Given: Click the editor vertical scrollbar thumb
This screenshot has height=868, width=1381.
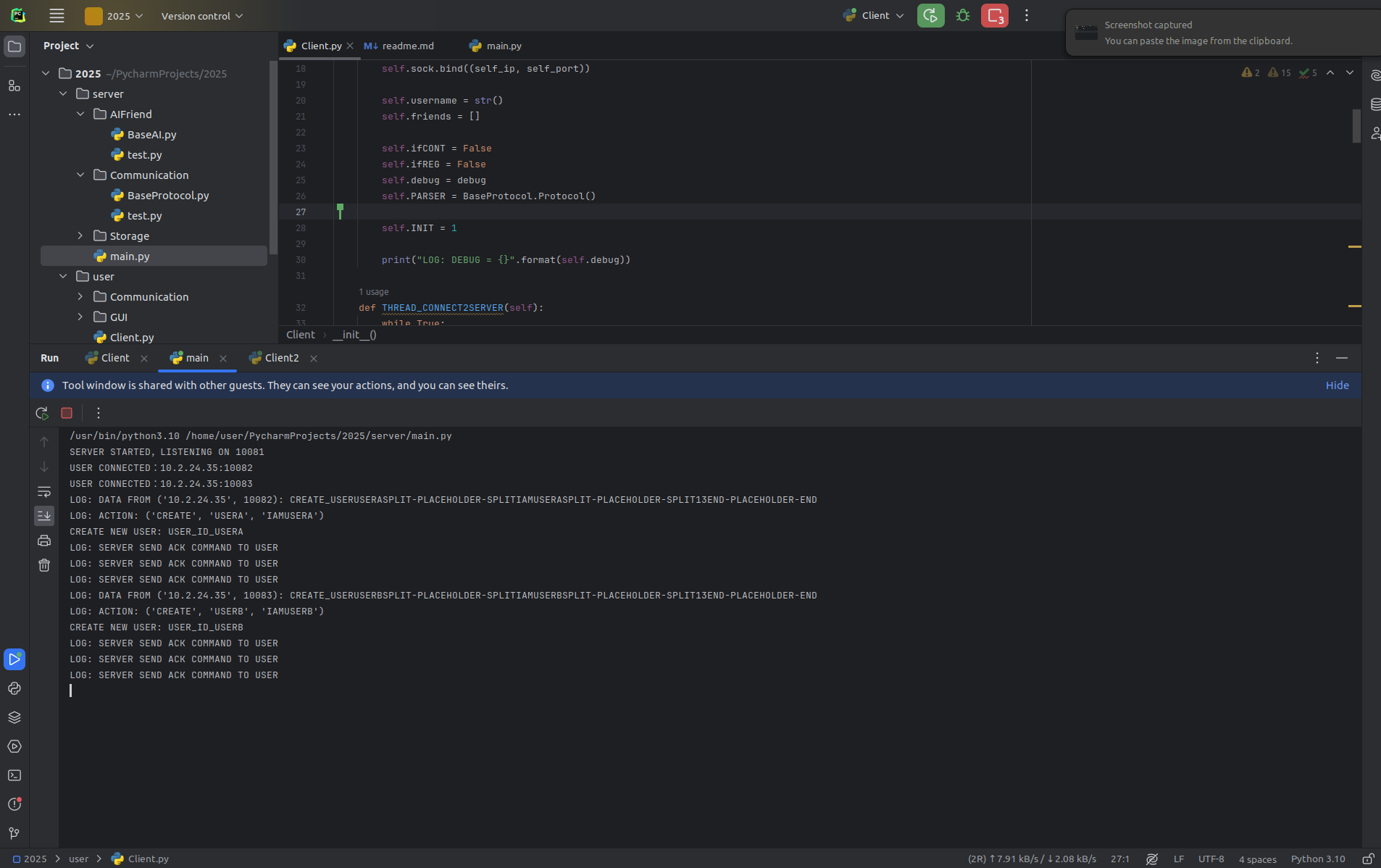Looking at the screenshot, I should tap(1356, 125).
